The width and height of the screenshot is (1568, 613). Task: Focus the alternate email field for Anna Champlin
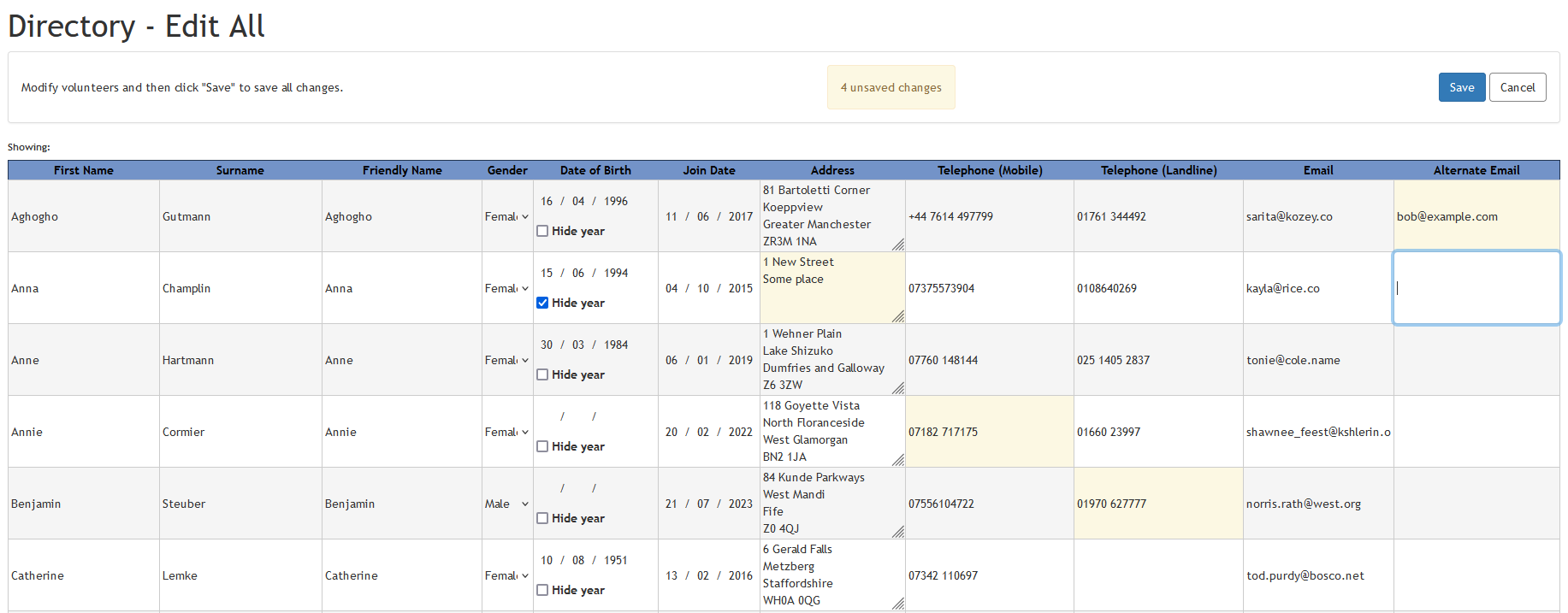click(x=1476, y=288)
